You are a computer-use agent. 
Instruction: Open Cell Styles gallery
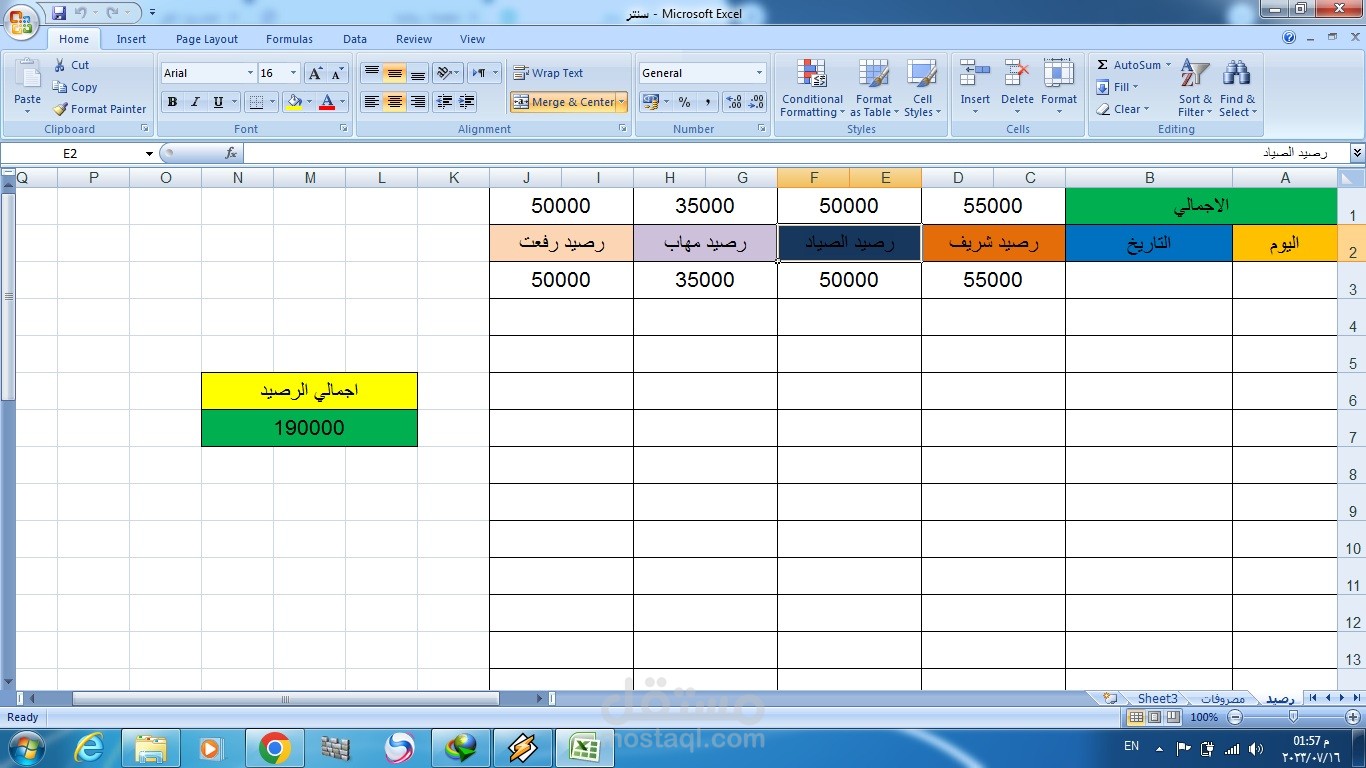point(922,88)
